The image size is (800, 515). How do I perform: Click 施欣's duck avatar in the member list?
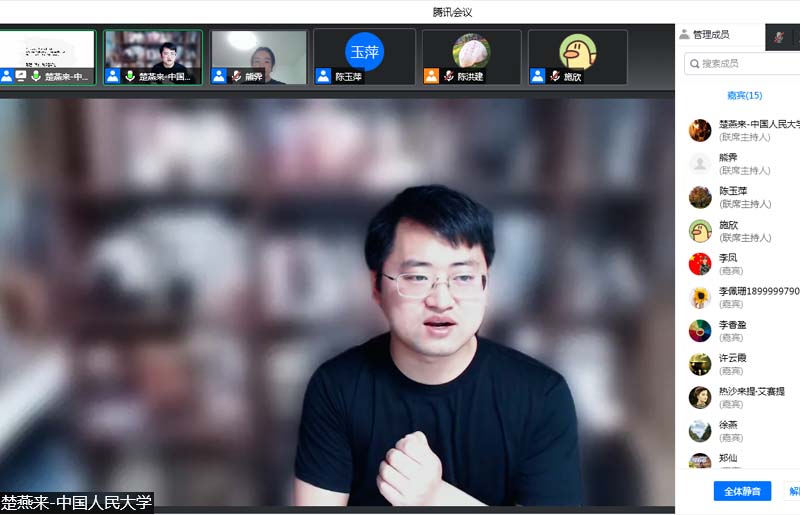700,231
